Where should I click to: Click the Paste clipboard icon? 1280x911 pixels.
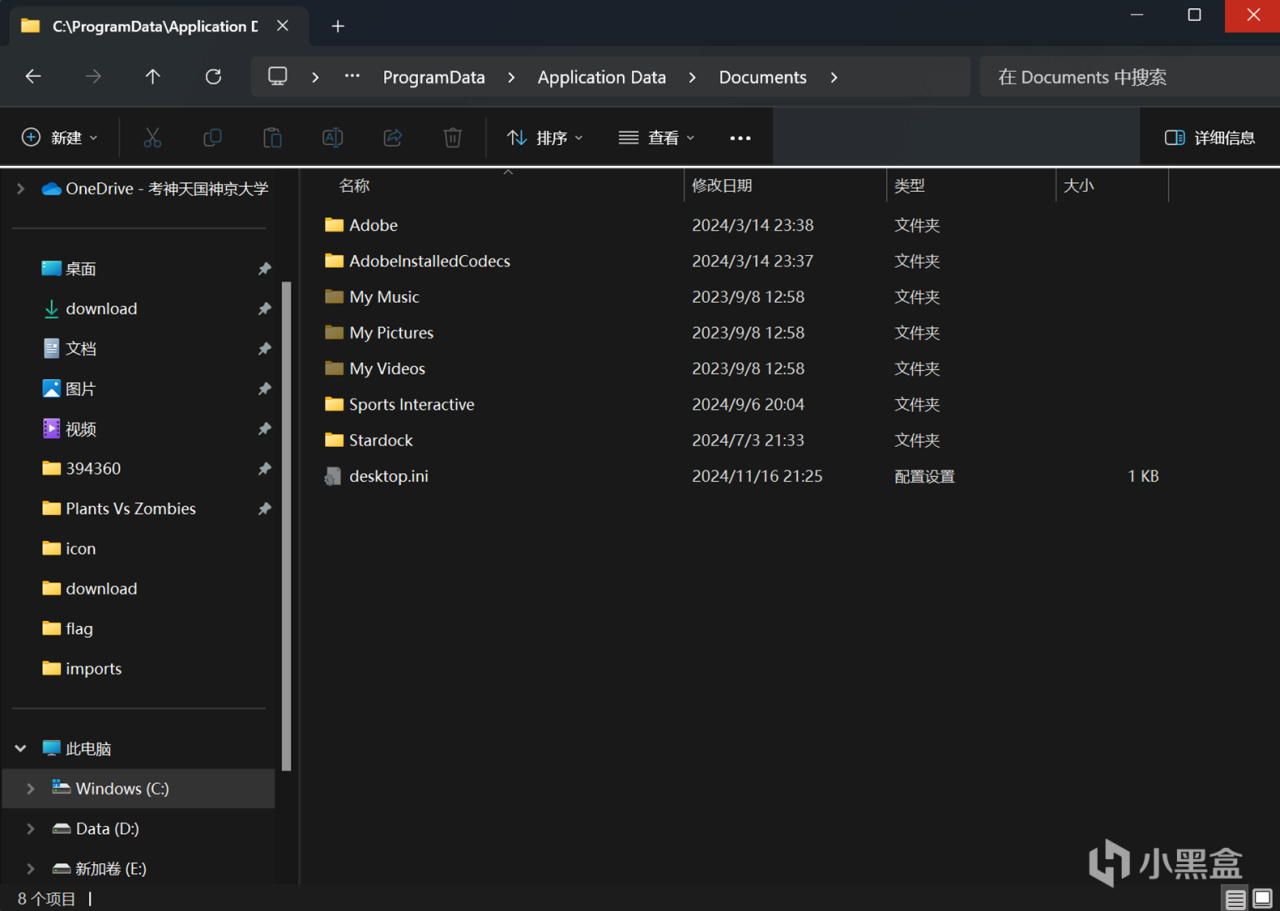pyautogui.click(x=272, y=138)
